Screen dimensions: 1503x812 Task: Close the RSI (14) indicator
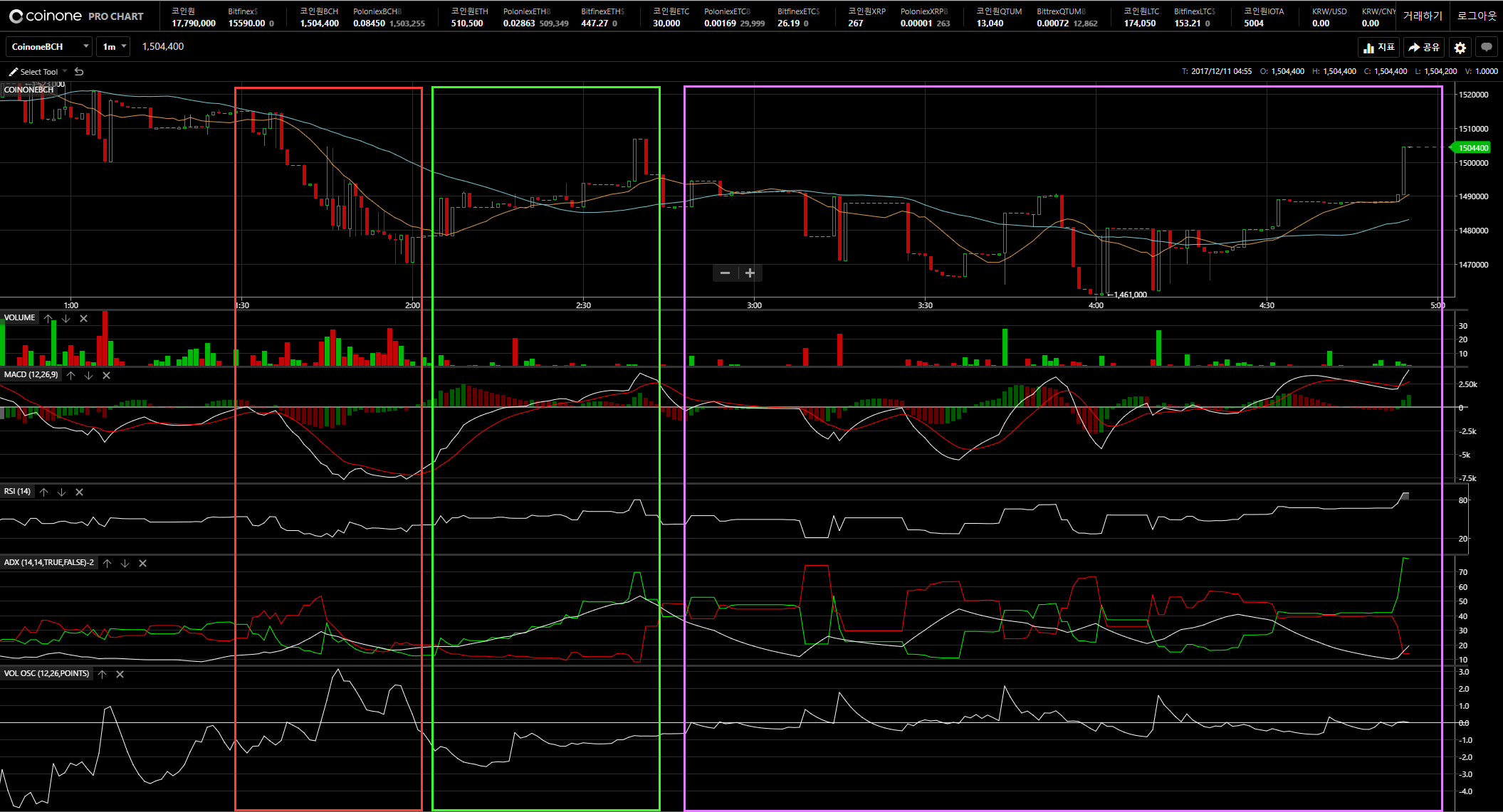(x=79, y=492)
